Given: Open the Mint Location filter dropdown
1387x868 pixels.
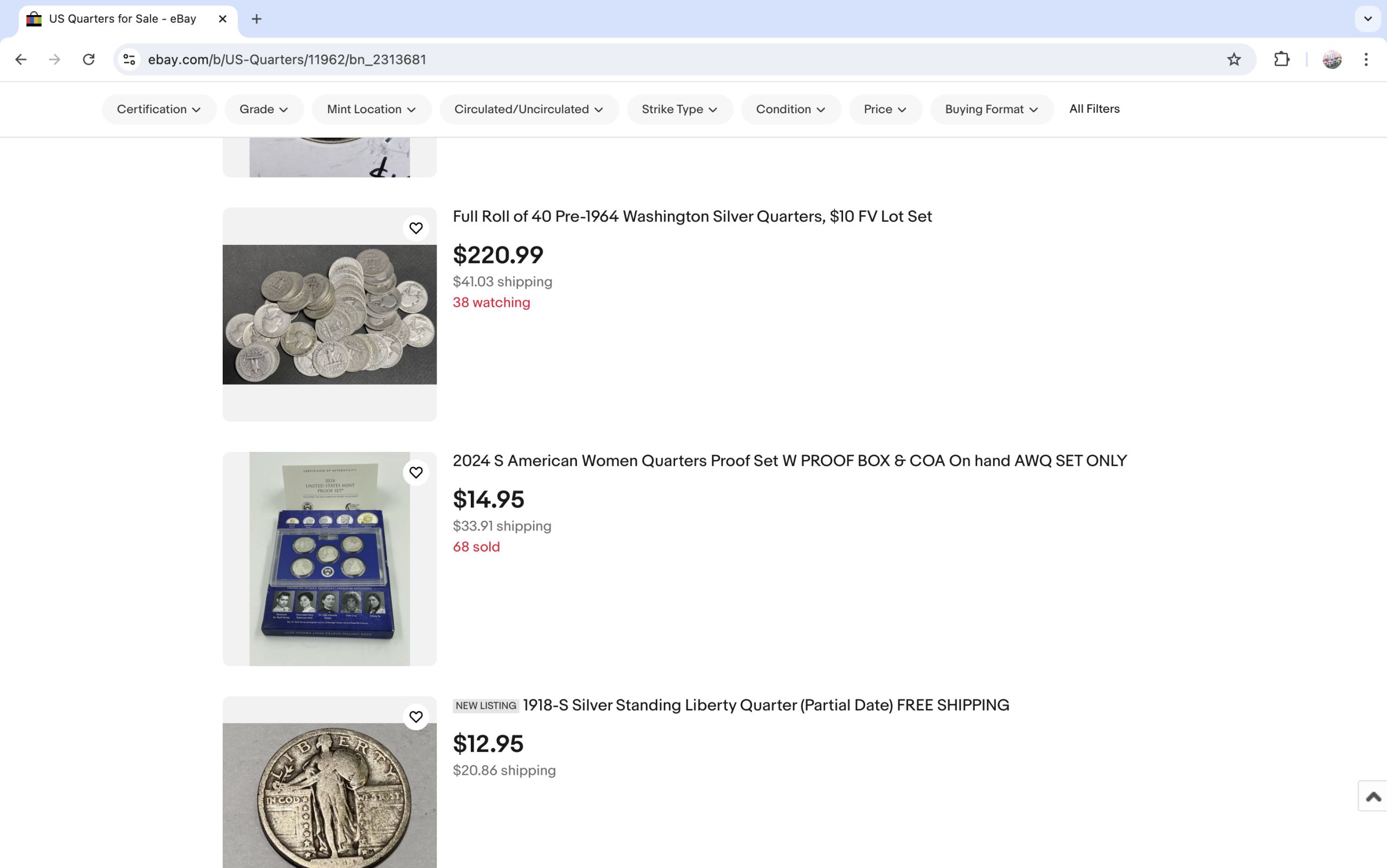Looking at the screenshot, I should point(371,109).
